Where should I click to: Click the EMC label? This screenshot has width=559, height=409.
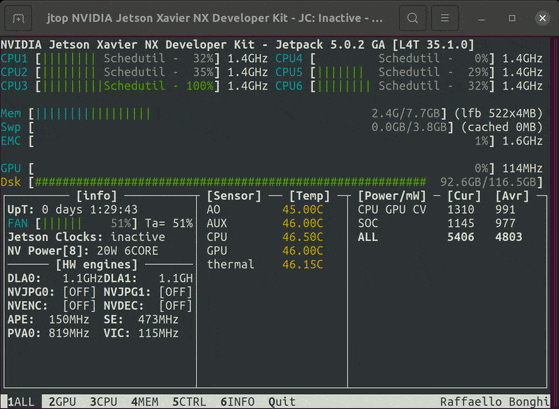[11, 141]
